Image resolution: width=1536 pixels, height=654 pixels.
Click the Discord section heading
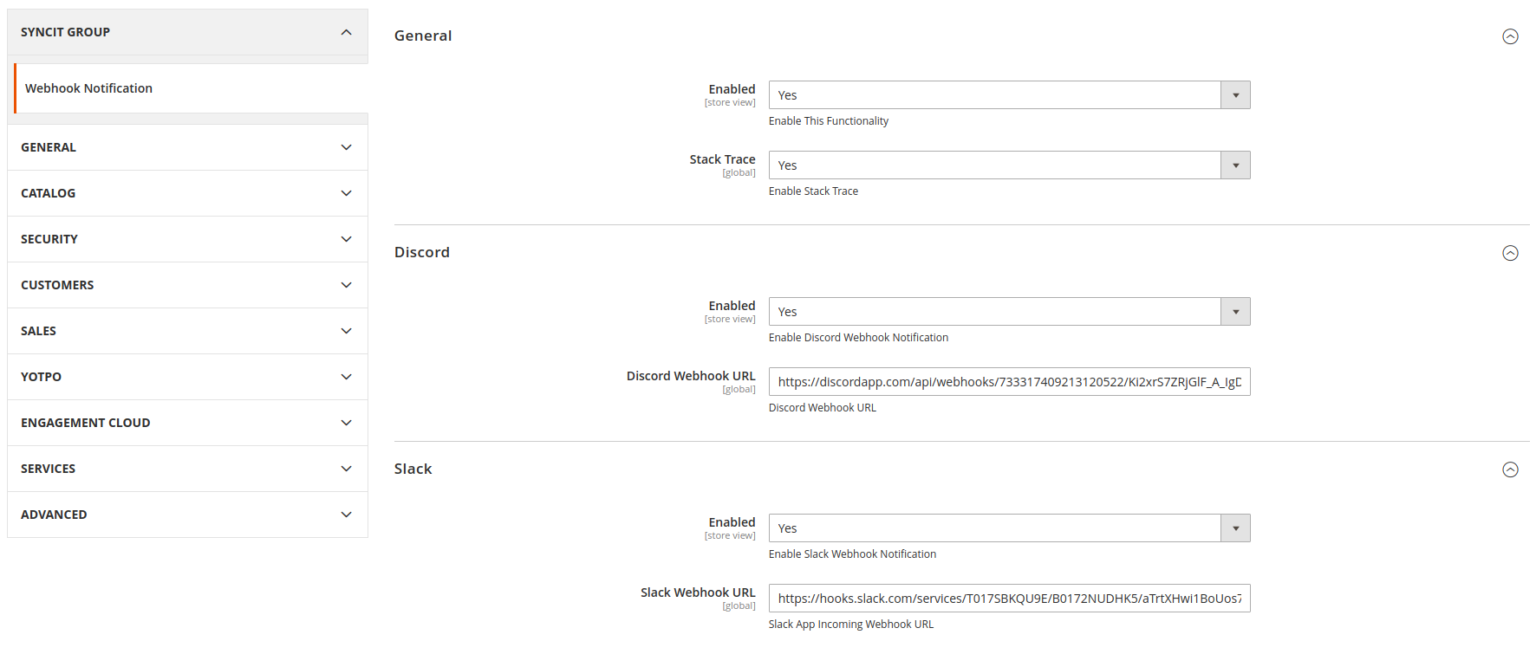tap(422, 253)
